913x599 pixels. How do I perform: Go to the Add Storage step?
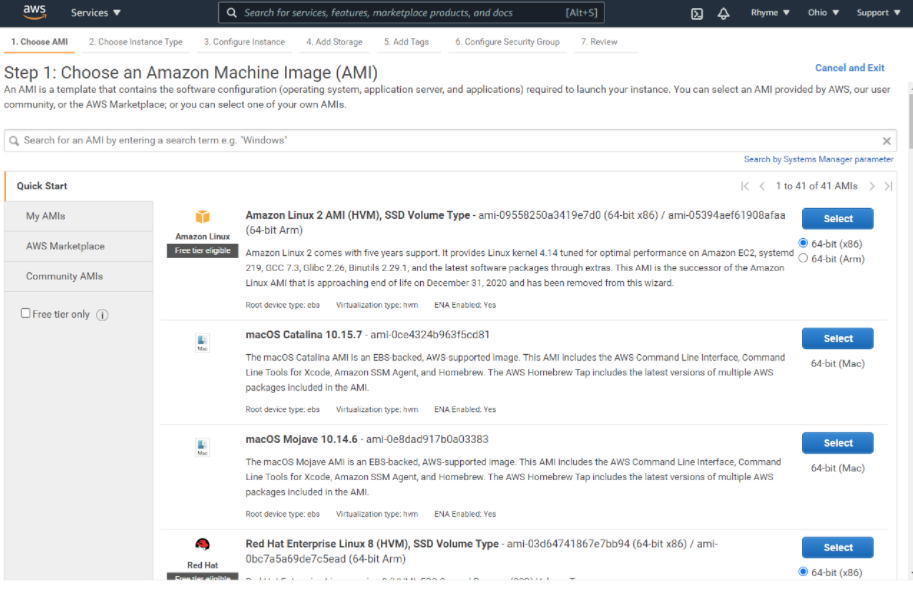click(x=334, y=42)
